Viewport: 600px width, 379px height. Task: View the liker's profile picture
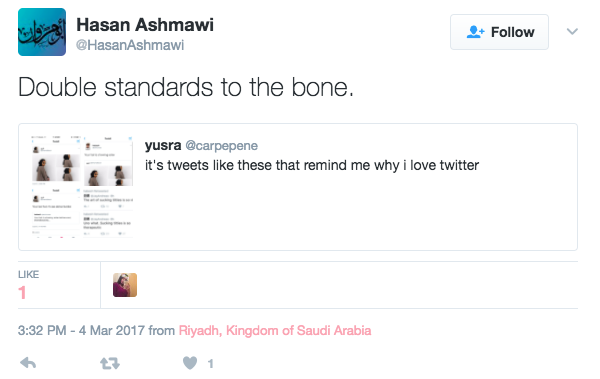pyautogui.click(x=125, y=285)
